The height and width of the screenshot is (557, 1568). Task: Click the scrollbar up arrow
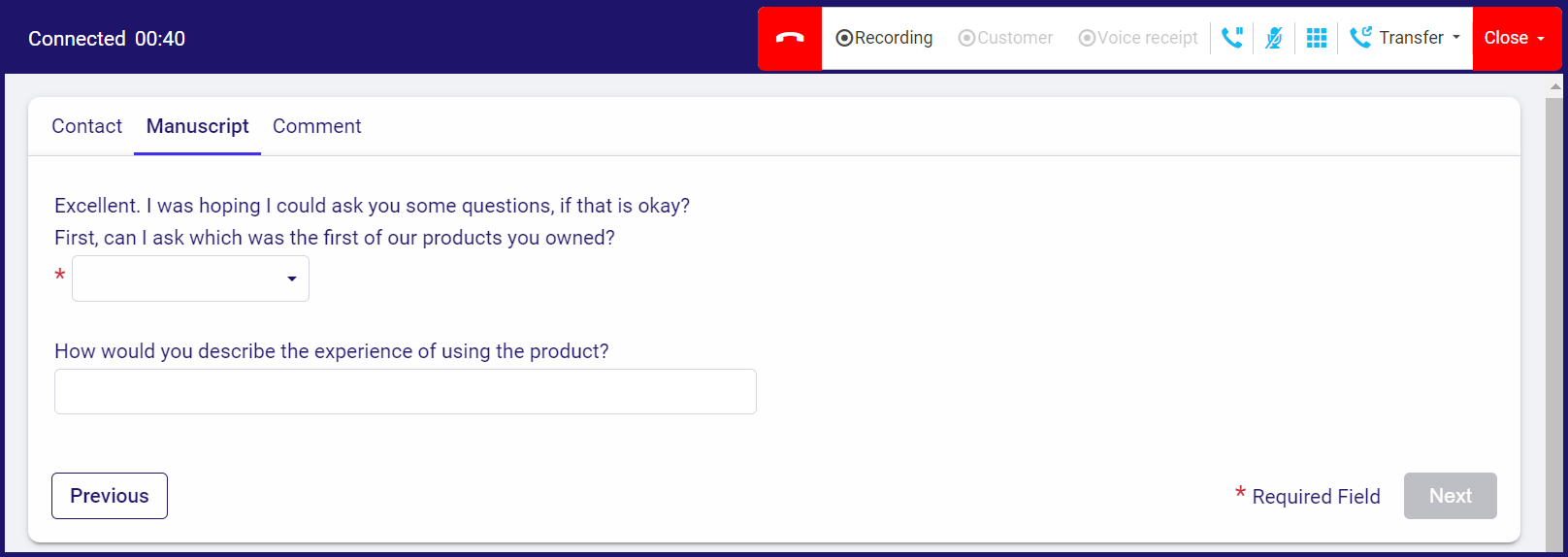pyautogui.click(x=1555, y=86)
